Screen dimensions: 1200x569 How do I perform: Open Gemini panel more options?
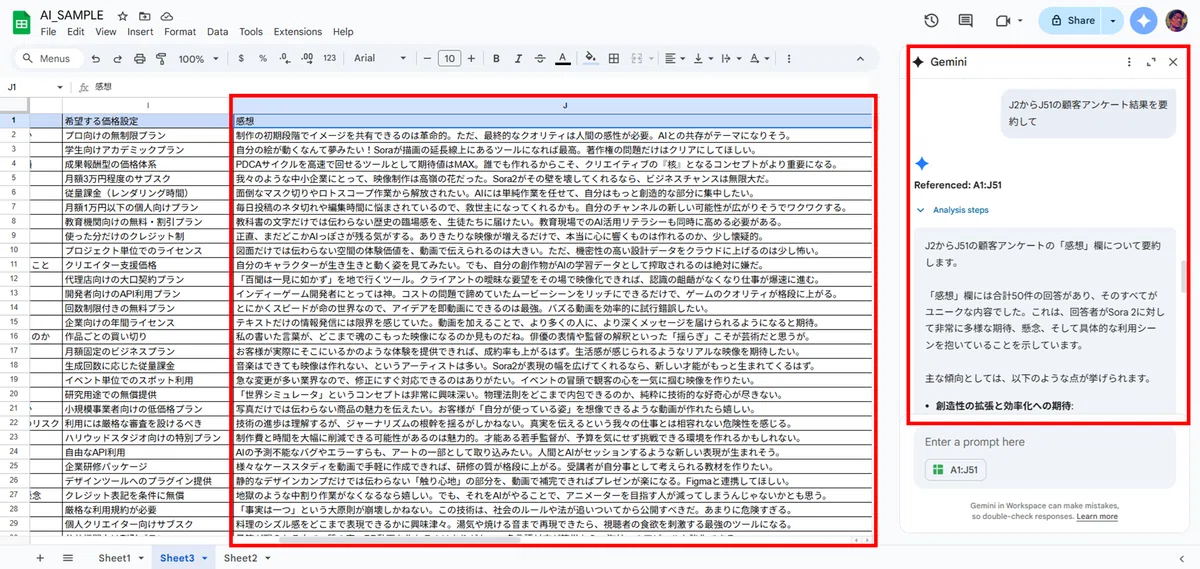pos(1129,62)
